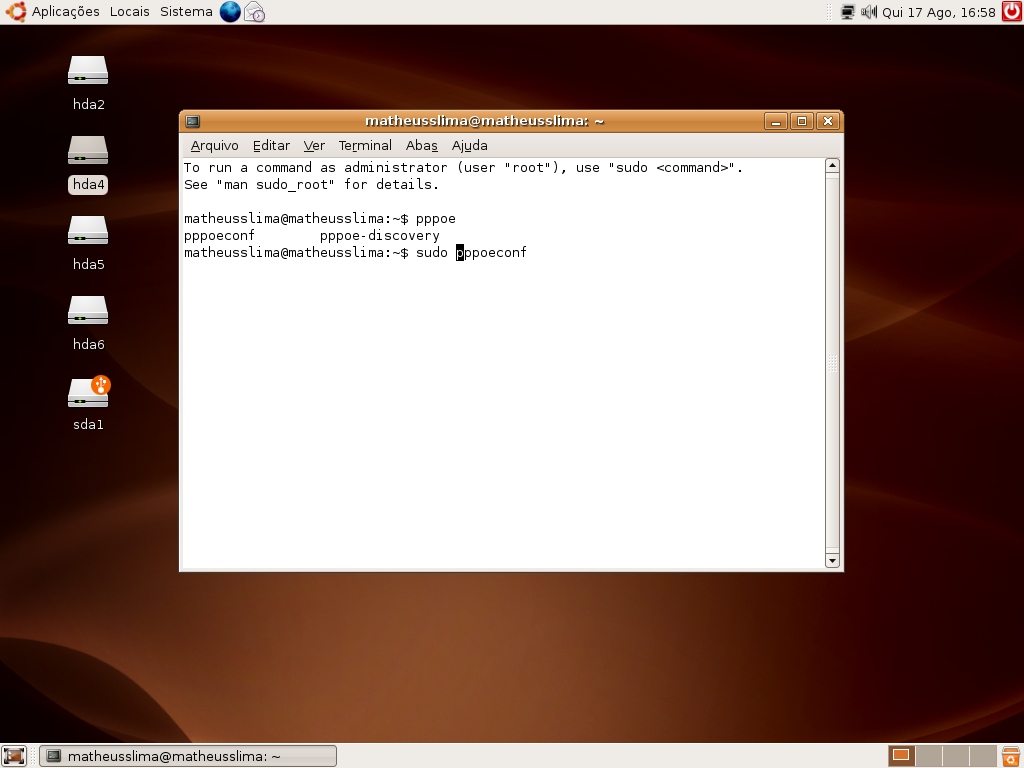Click the terminal scrollbar up arrow
This screenshot has width=1024, height=768.
point(832,165)
